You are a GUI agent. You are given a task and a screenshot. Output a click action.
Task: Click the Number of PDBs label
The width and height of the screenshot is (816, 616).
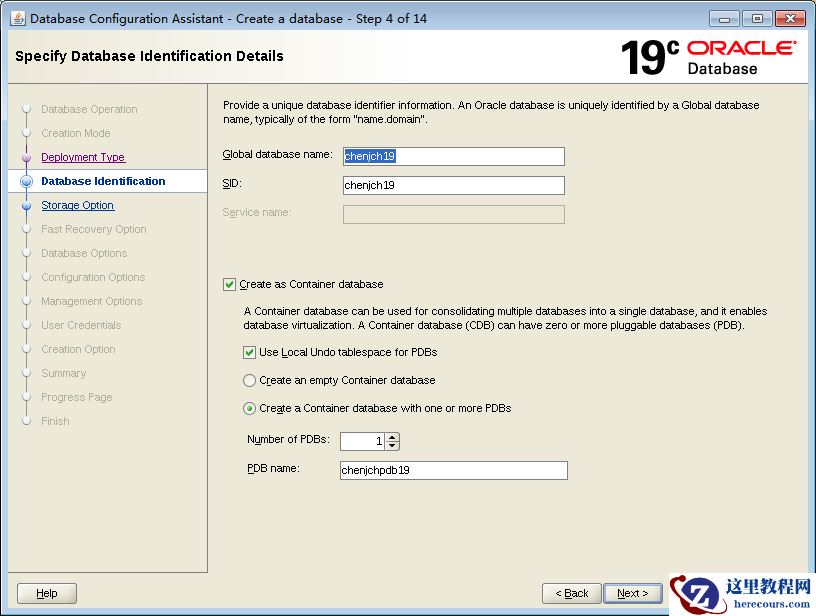[288, 439]
